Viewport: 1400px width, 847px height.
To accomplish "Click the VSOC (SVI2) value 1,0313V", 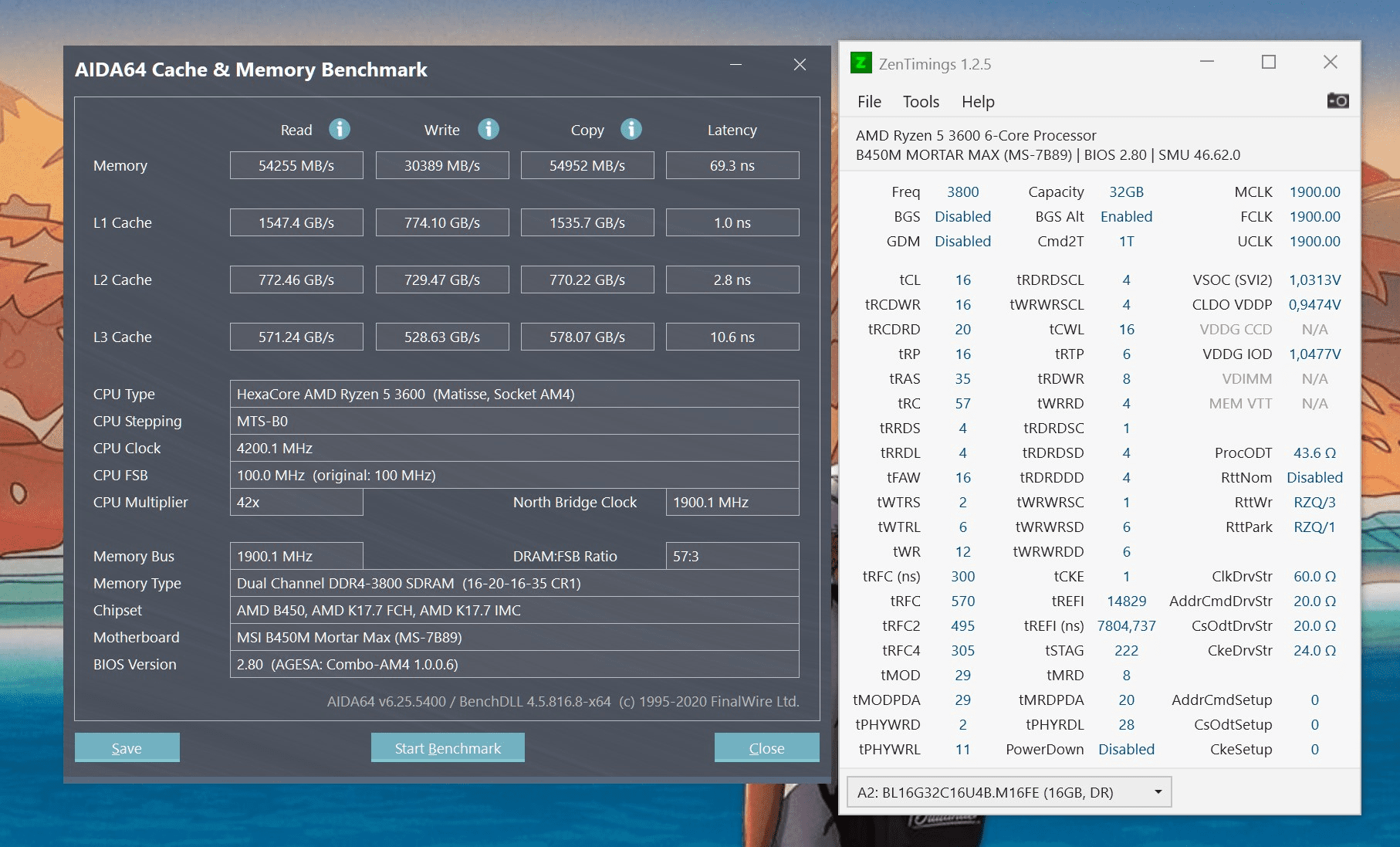I will point(1314,280).
